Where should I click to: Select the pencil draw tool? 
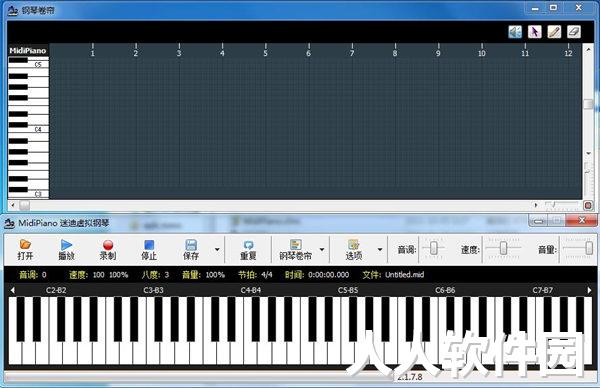(x=554, y=32)
